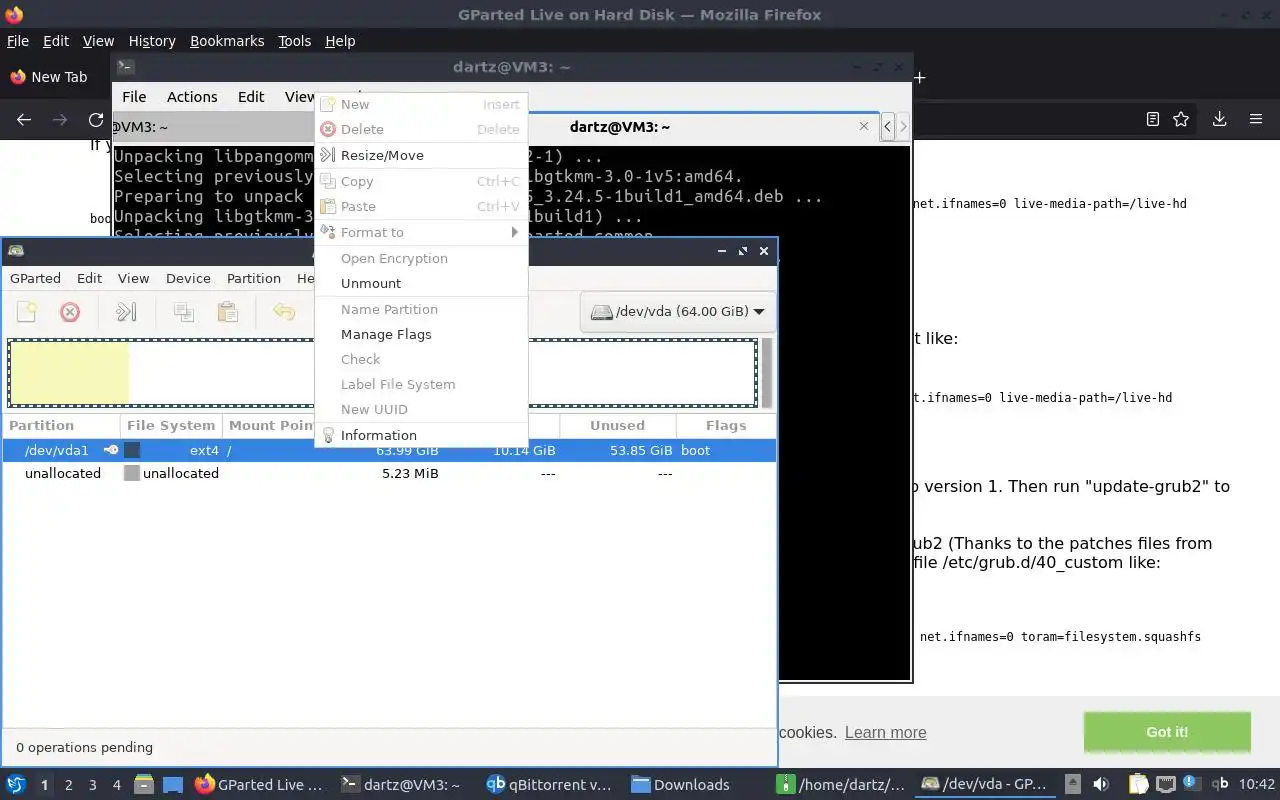Click the Flags column header
The width and height of the screenshot is (1280, 800).
726,425
